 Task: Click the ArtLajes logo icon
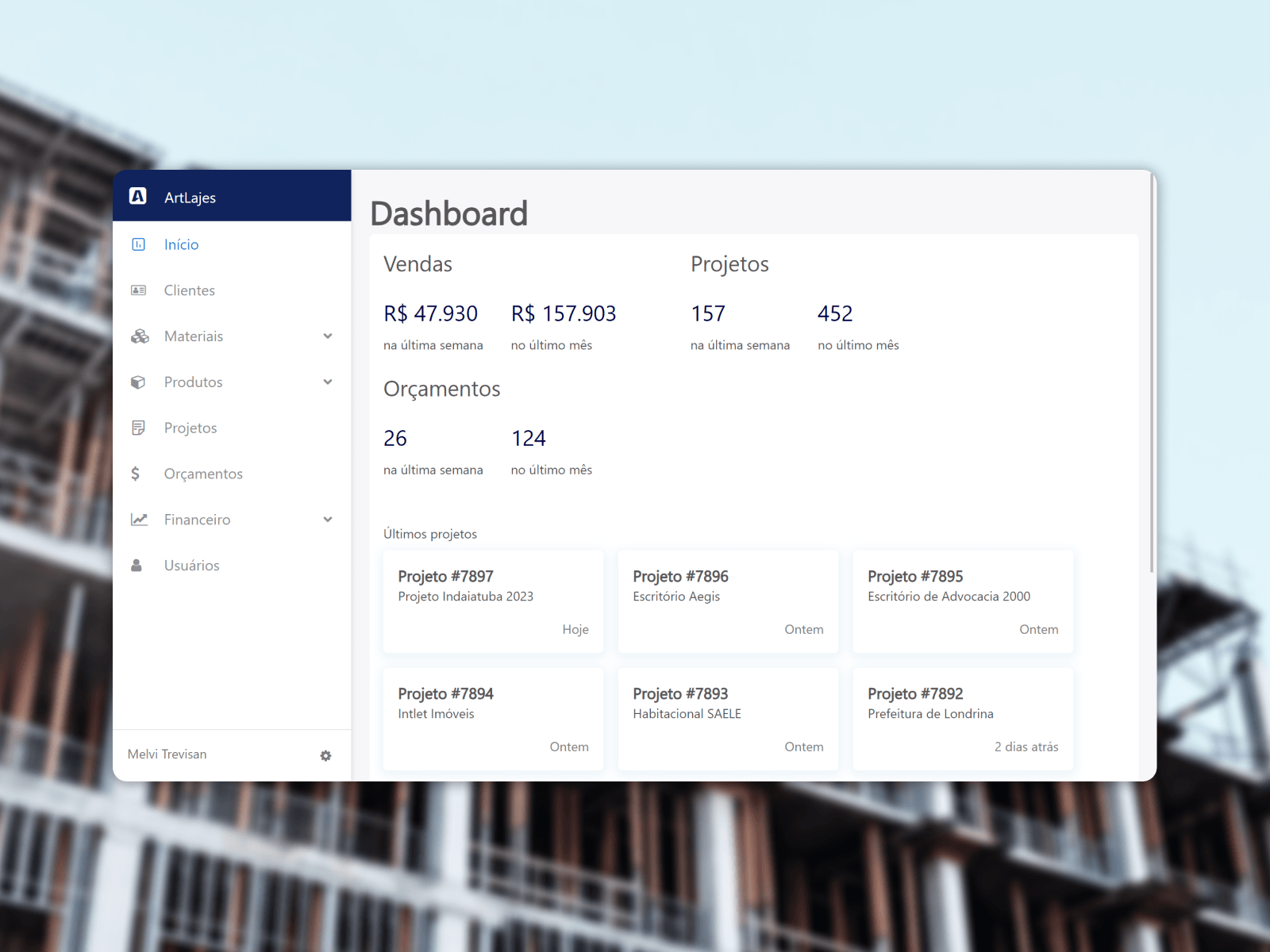[x=138, y=196]
